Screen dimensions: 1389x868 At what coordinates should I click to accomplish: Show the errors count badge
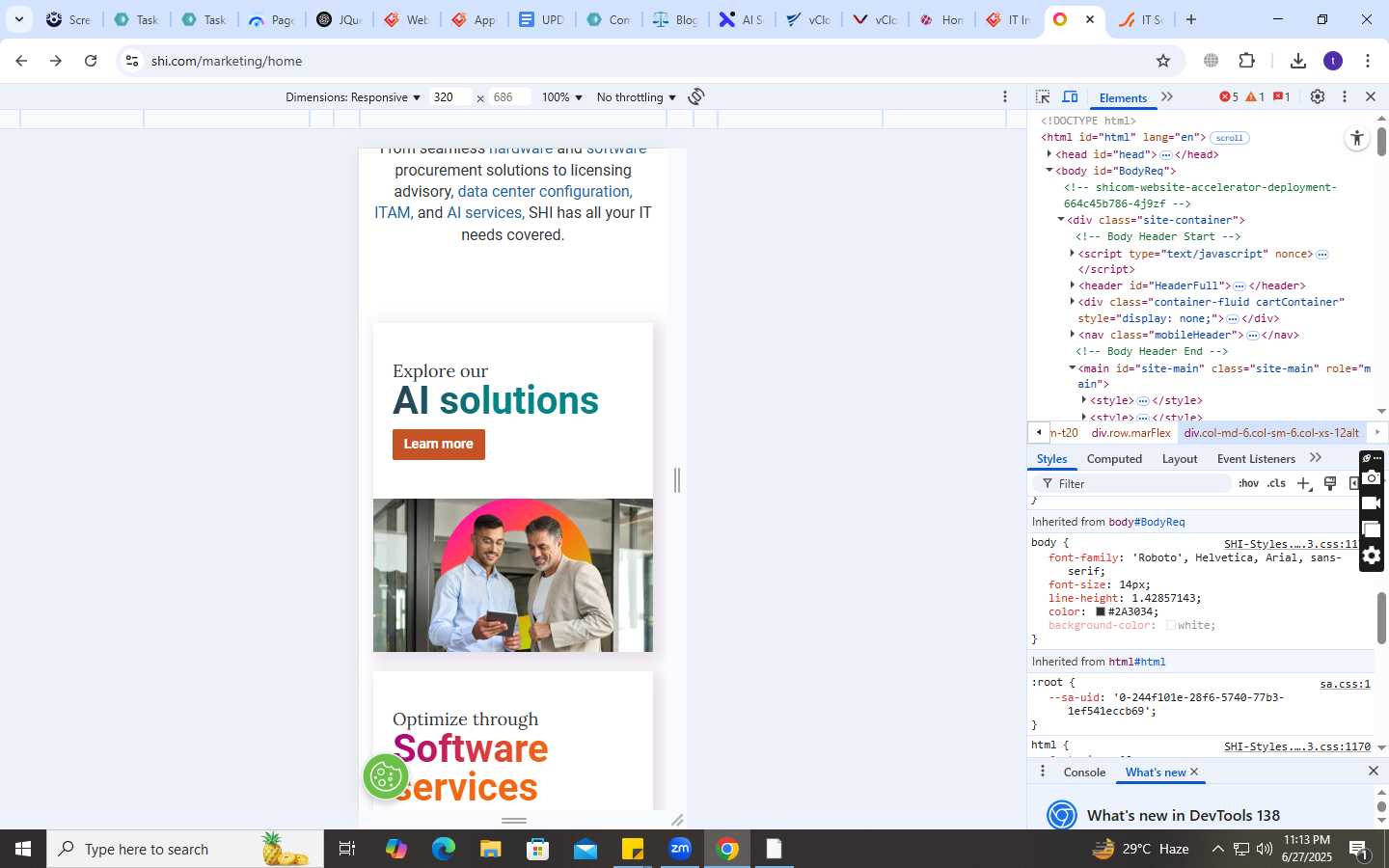pos(1229,96)
